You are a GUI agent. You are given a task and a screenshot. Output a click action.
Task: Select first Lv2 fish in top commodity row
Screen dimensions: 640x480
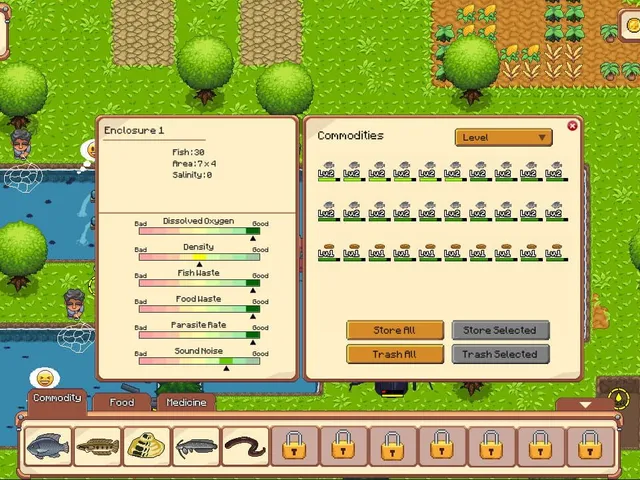pyautogui.click(x=329, y=171)
